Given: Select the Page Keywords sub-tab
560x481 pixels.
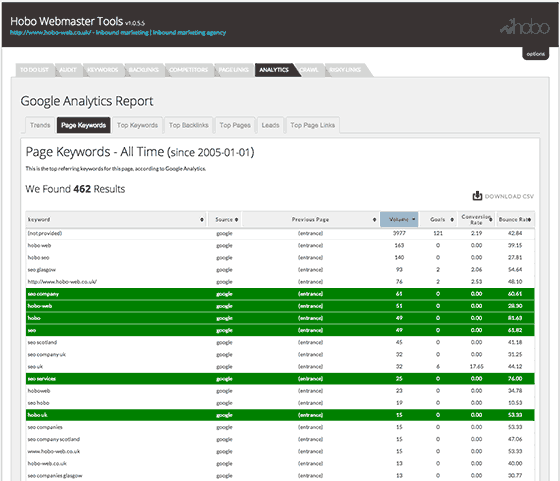Looking at the screenshot, I should [84, 125].
